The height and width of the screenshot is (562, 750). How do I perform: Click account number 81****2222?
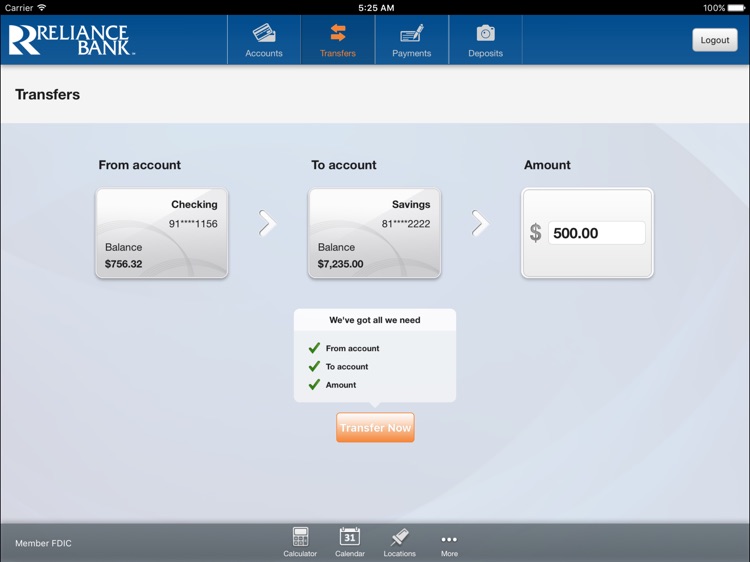point(406,223)
